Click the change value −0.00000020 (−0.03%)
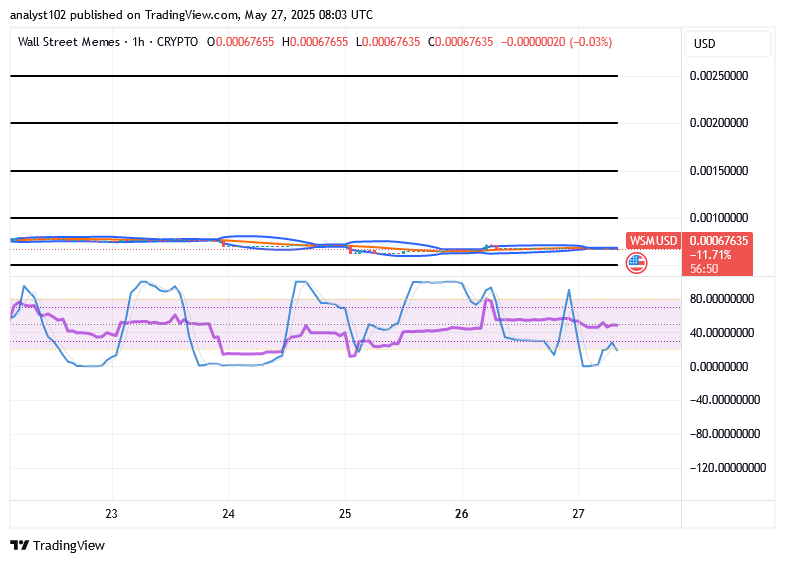The height and width of the screenshot is (563, 785). (x=557, y=42)
